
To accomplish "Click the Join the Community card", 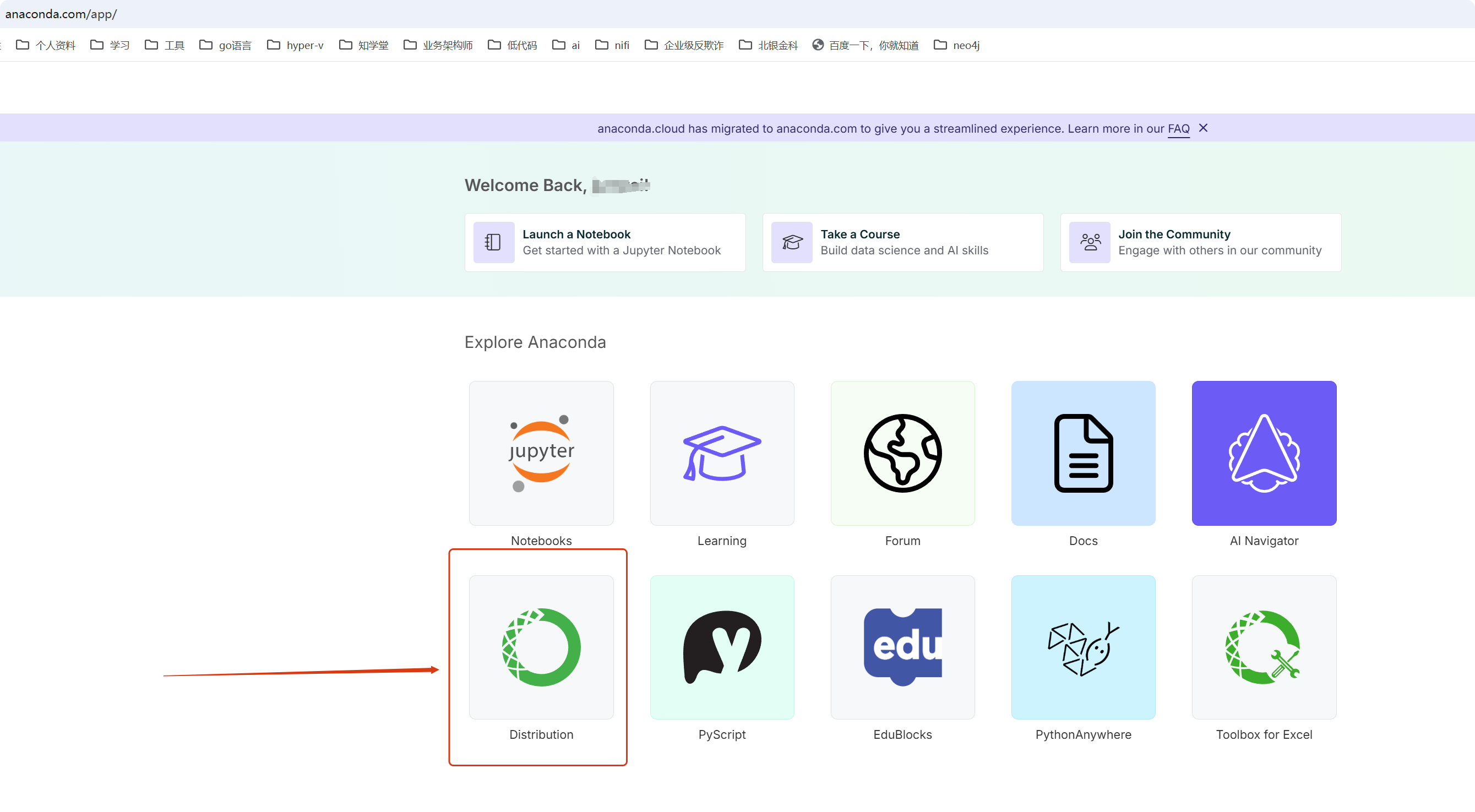I will [x=1200, y=242].
